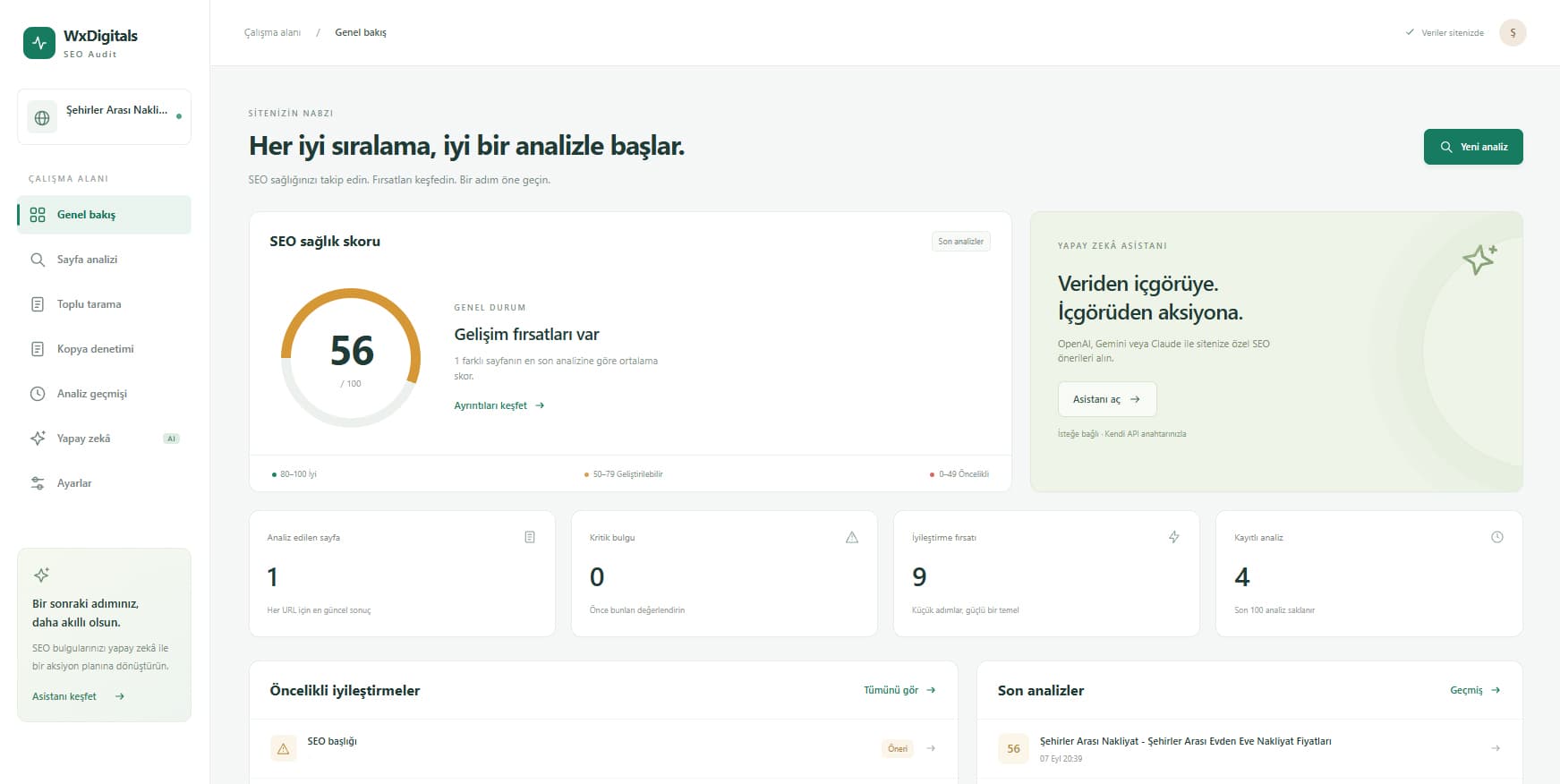Click the Sayfa analizi magnifier icon
The image size is (1560, 784).
pos(38,260)
